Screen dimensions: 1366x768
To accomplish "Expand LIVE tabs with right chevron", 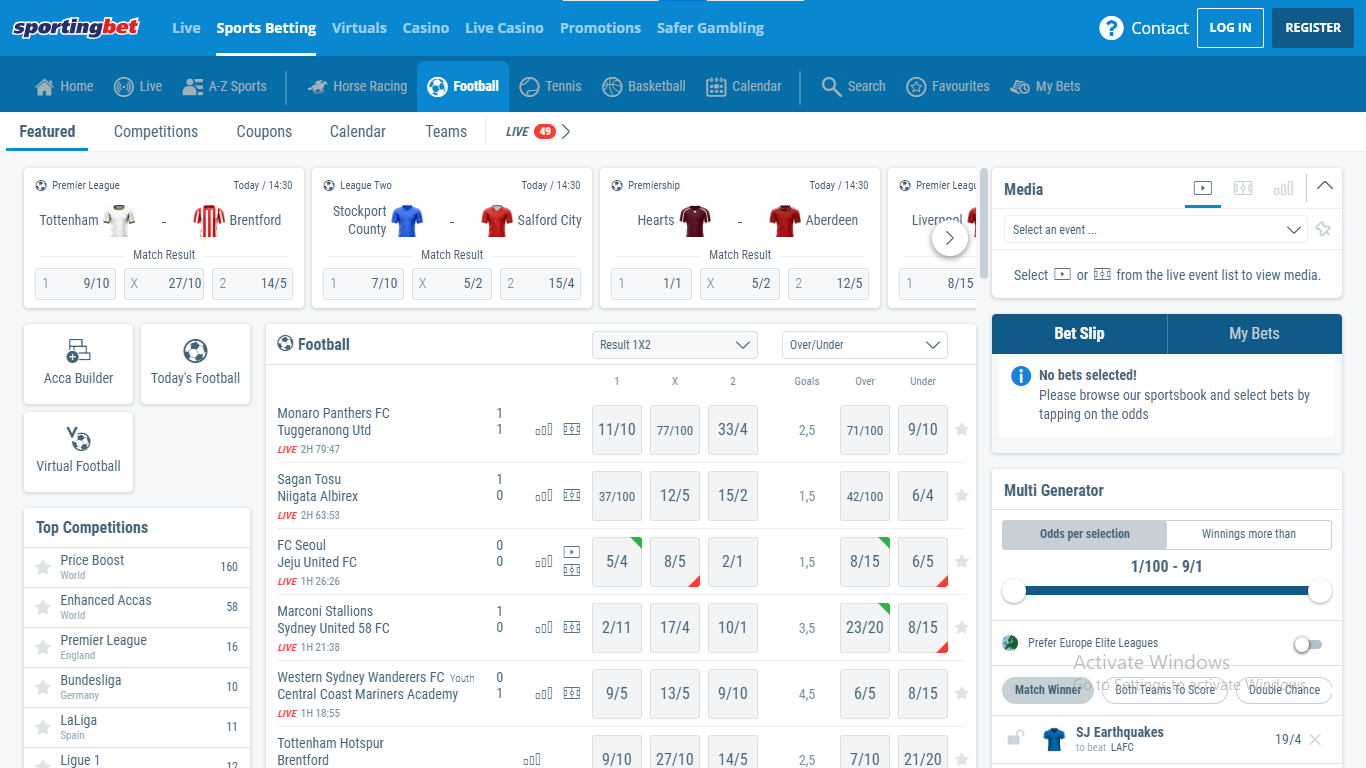I will point(566,131).
